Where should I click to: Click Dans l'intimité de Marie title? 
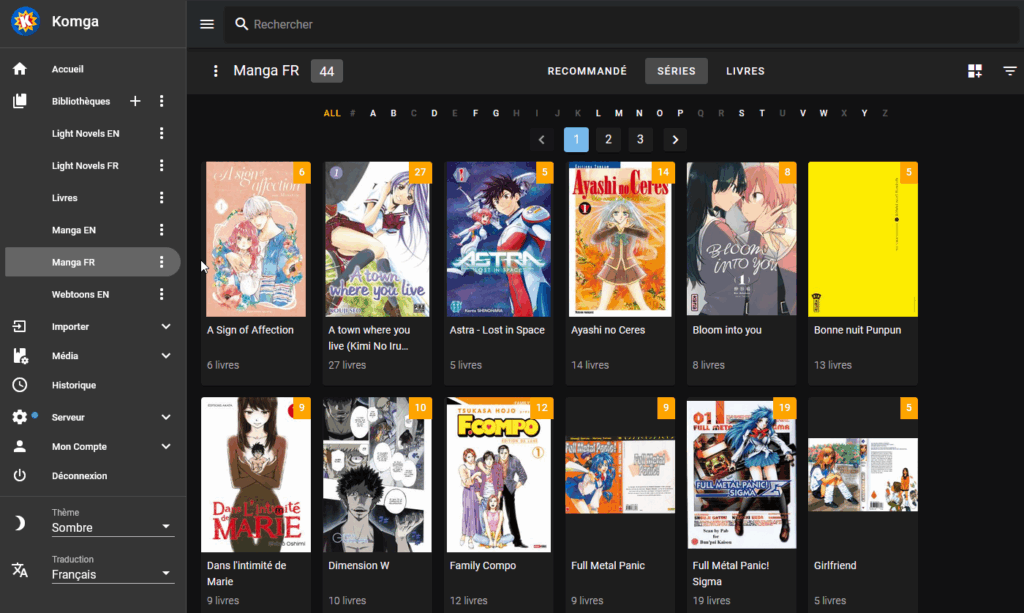pos(246,573)
